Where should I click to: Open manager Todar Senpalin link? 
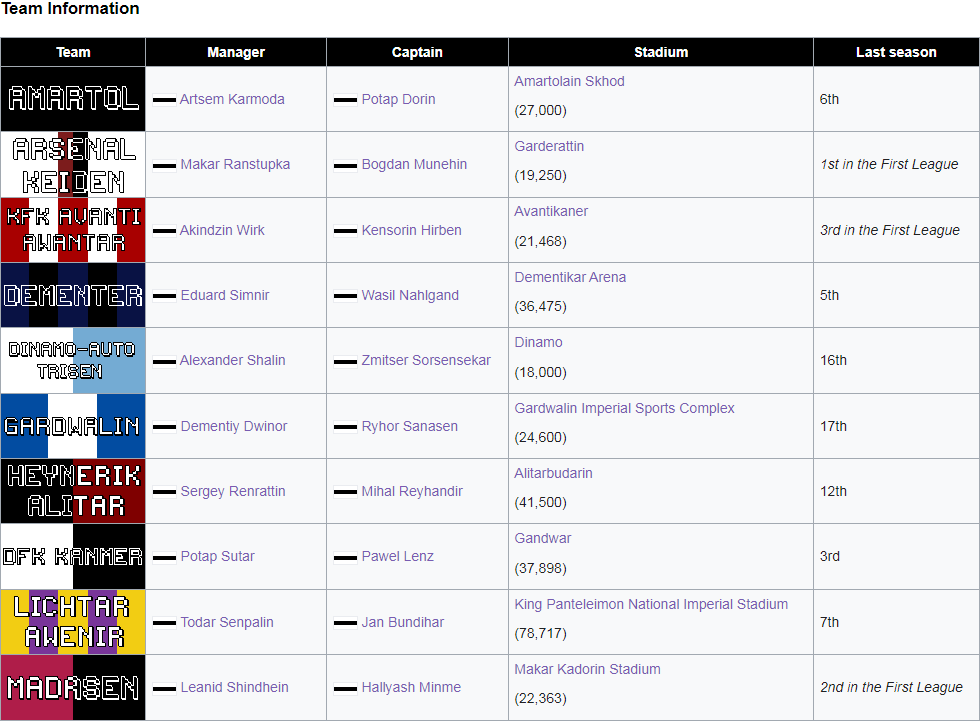tap(227, 622)
